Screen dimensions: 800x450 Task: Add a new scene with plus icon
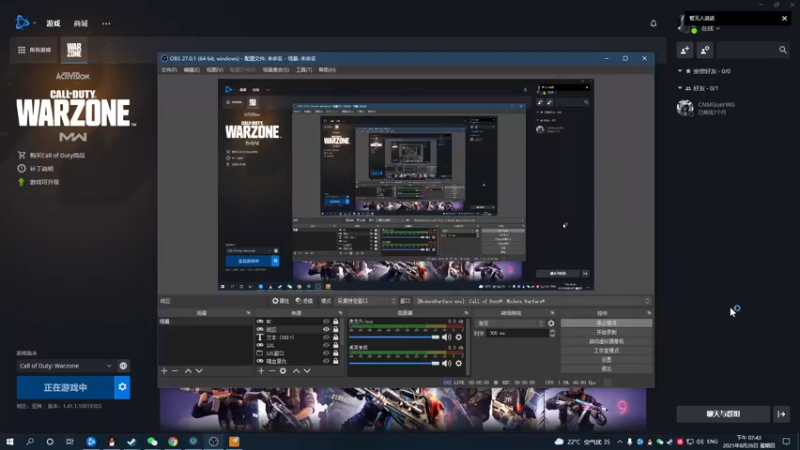(x=164, y=371)
